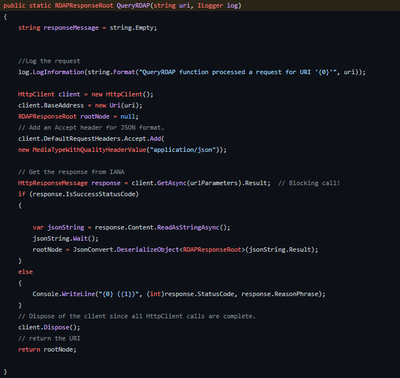Click the 'QueryRDAP' method name in the signature
Viewport: 400px width, 378px height.
tap(133, 6)
